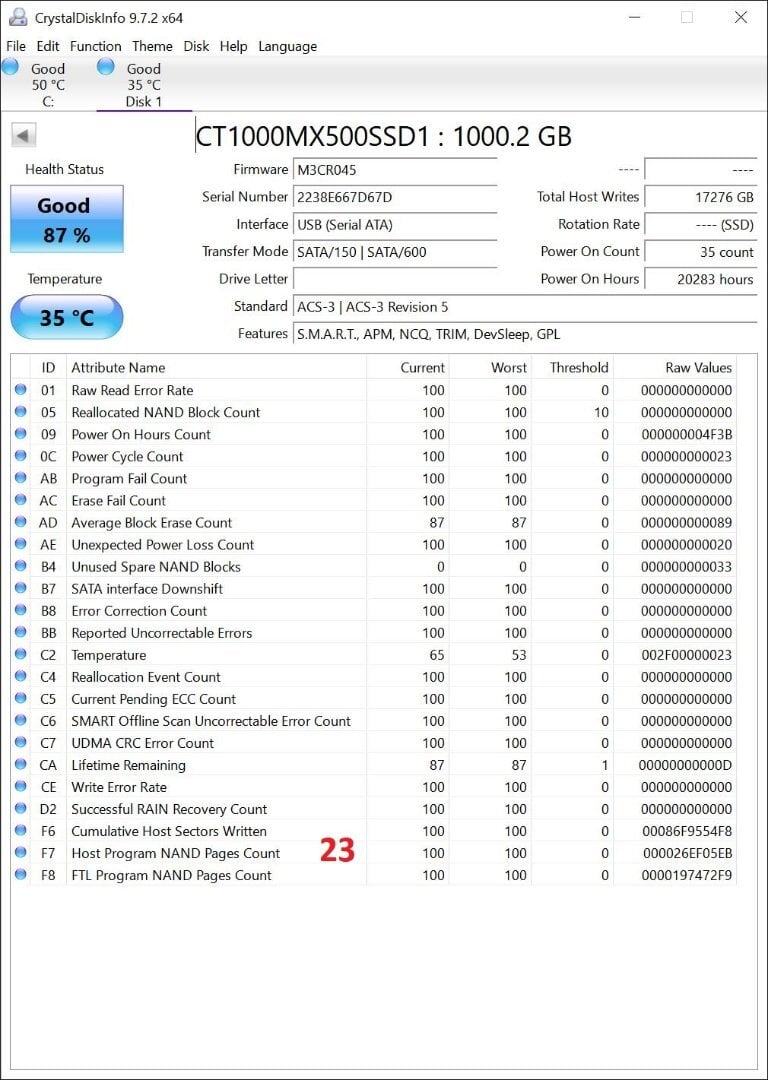This screenshot has width=768, height=1080.
Task: Maximize the CrystalDiskInfo window
Action: coord(687,17)
